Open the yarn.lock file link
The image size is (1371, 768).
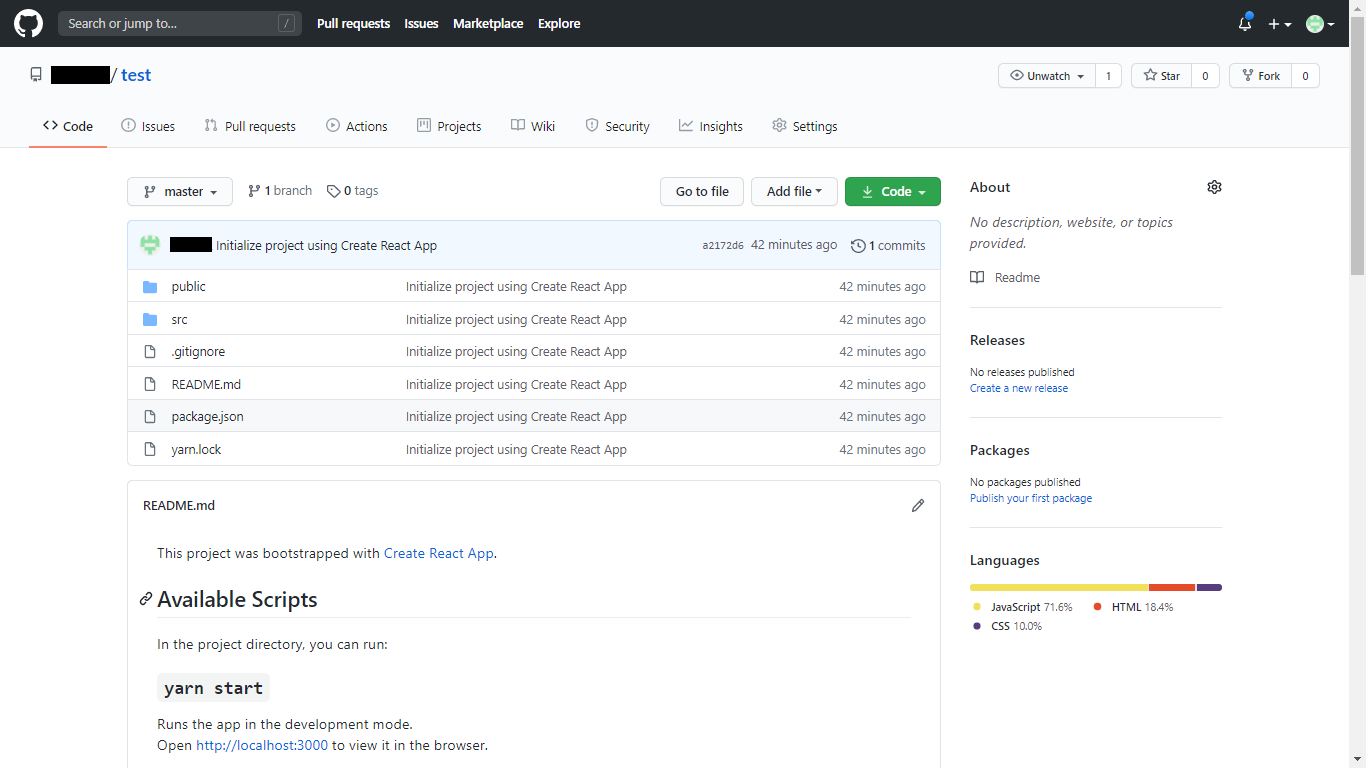tap(196, 450)
